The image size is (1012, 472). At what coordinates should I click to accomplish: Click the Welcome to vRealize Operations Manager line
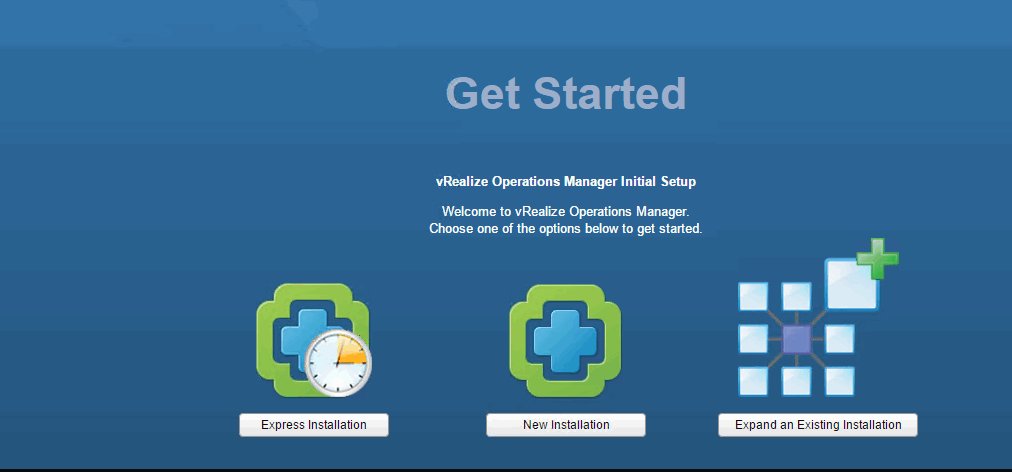click(565, 211)
